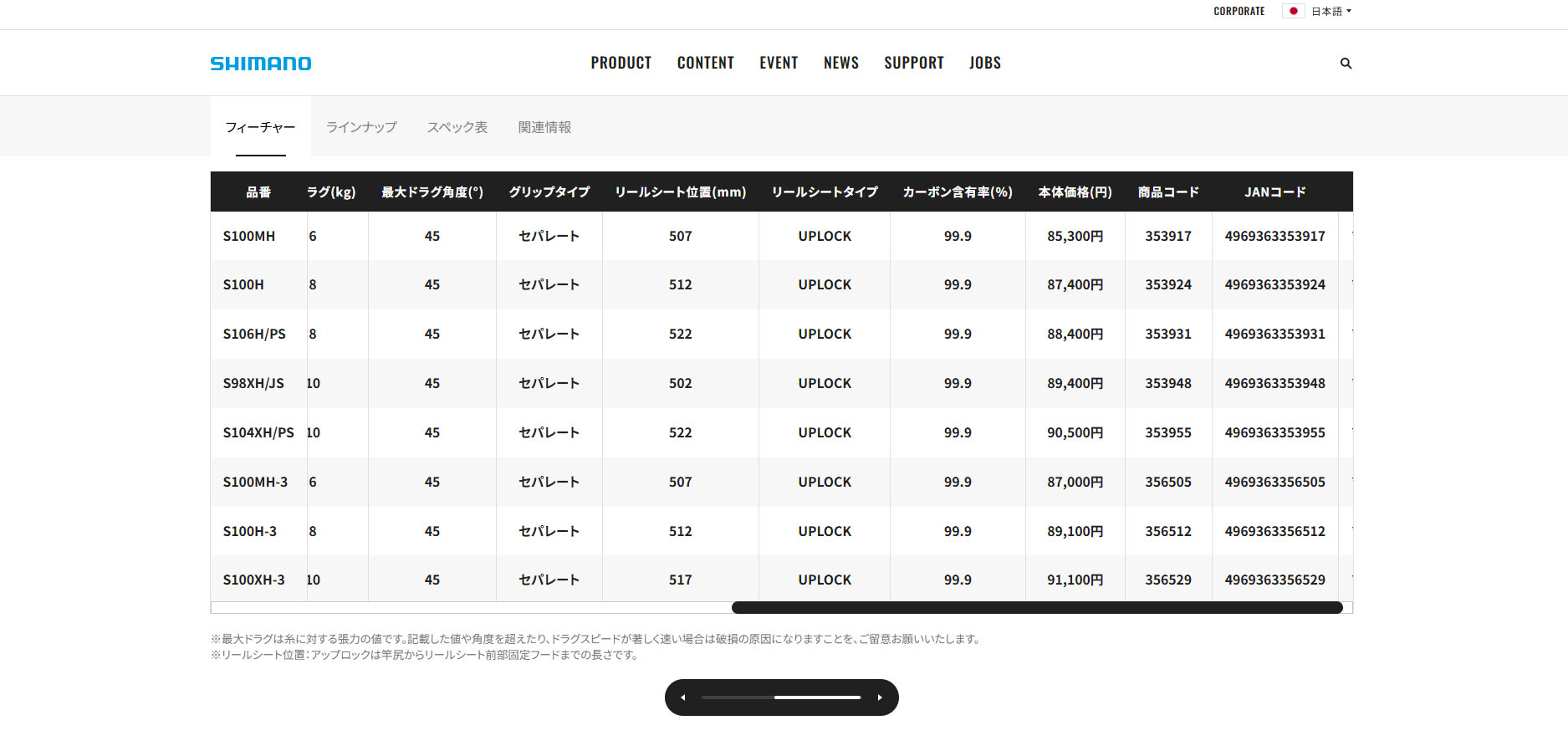
Task: Click the 本体価格(円) column header
Action: tap(1075, 192)
